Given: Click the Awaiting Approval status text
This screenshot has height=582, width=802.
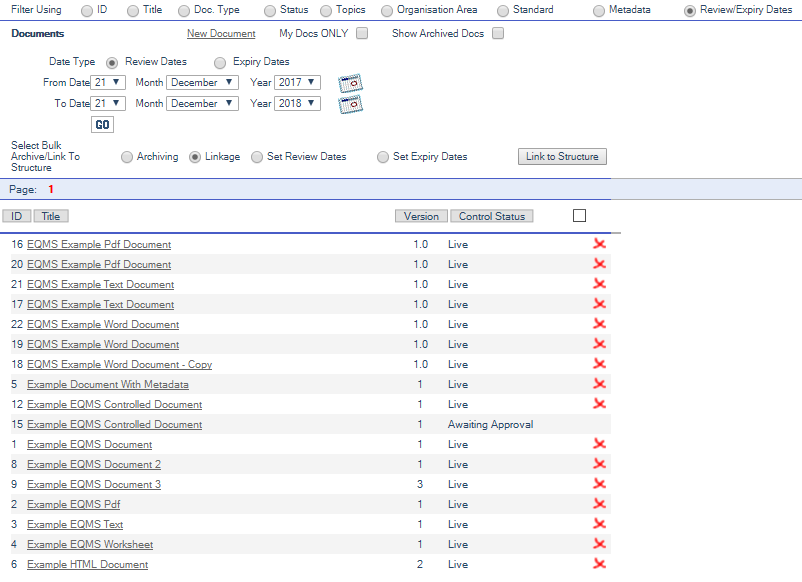Looking at the screenshot, I should click(x=490, y=424).
